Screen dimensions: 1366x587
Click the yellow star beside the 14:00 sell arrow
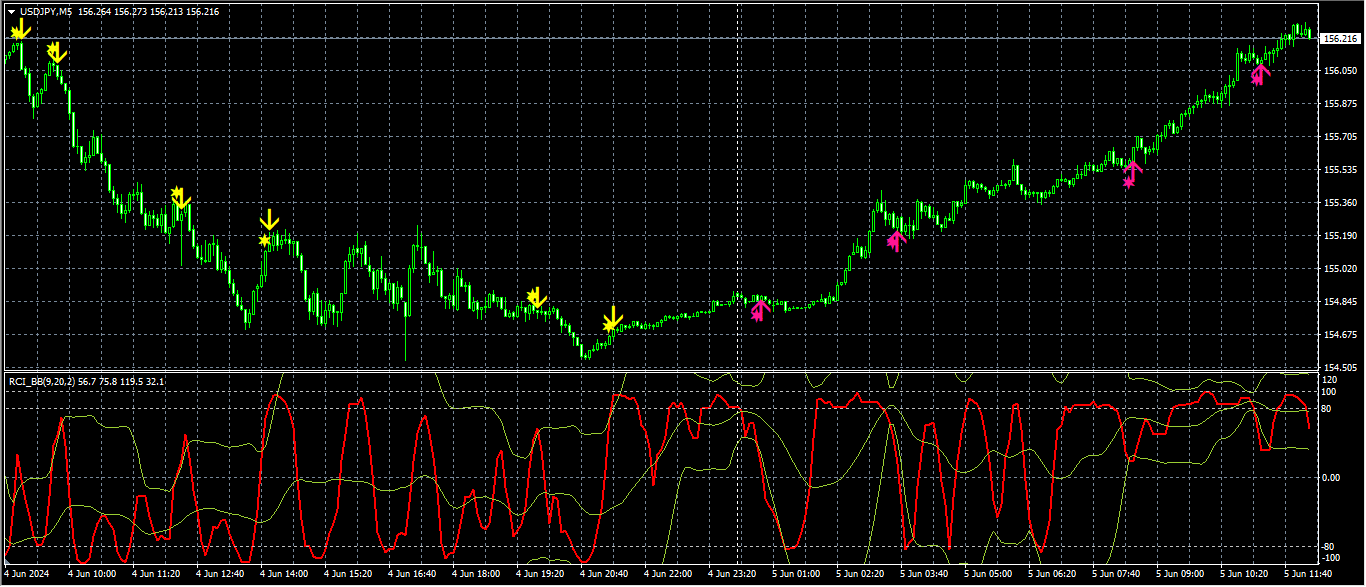(x=264, y=240)
